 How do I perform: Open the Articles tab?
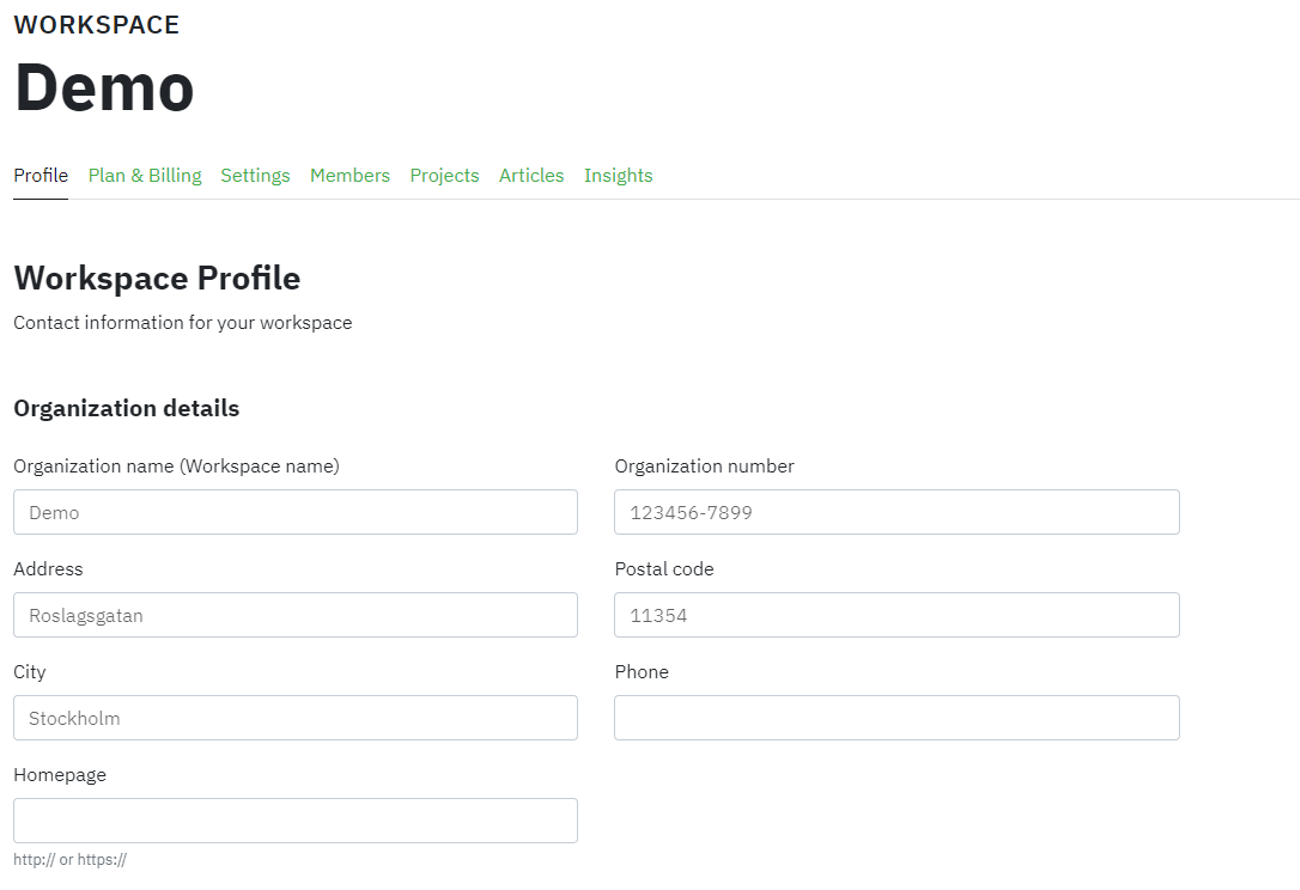pyautogui.click(x=531, y=176)
